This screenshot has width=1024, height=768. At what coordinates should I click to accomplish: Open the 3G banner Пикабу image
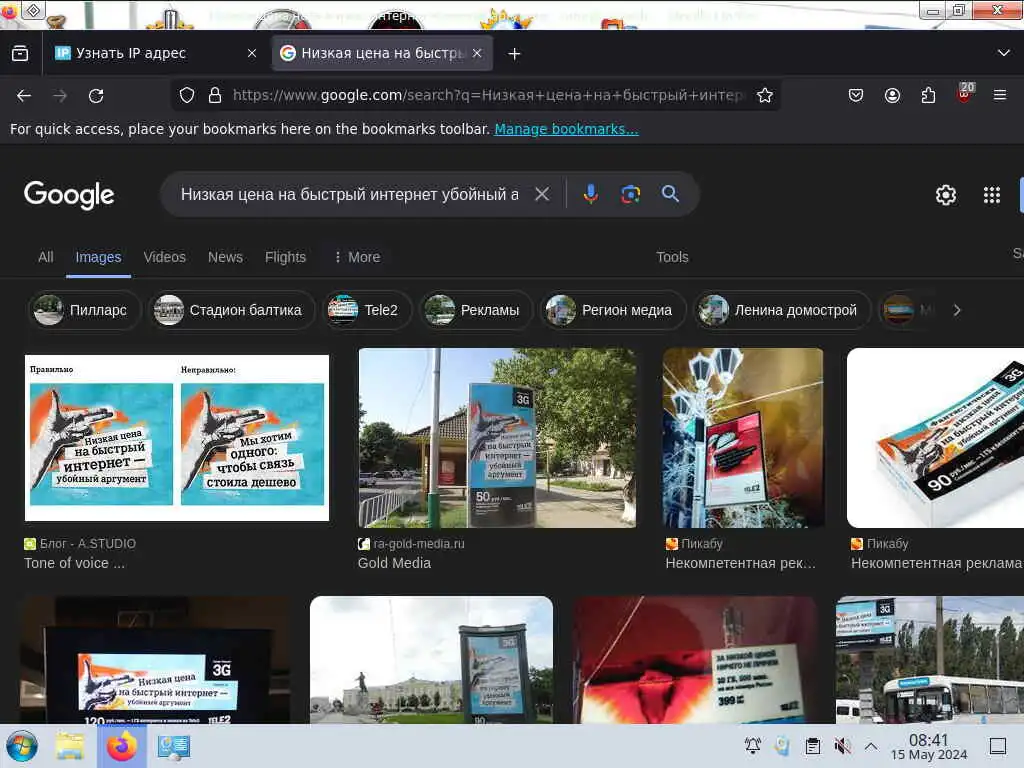pos(935,438)
